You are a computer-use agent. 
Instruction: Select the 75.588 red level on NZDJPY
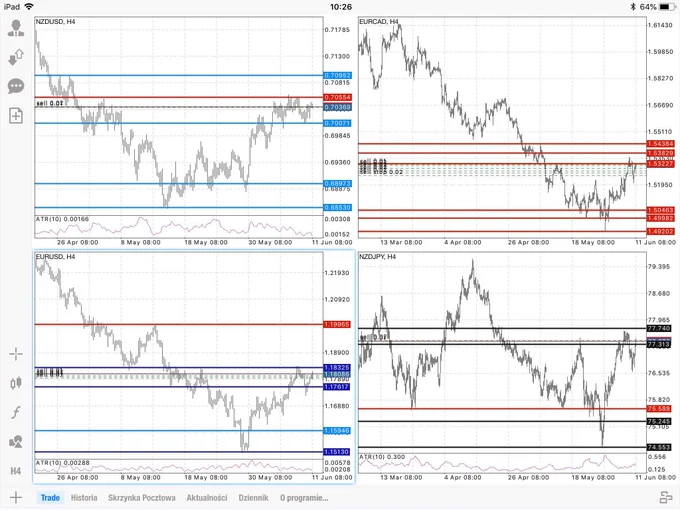point(659,409)
